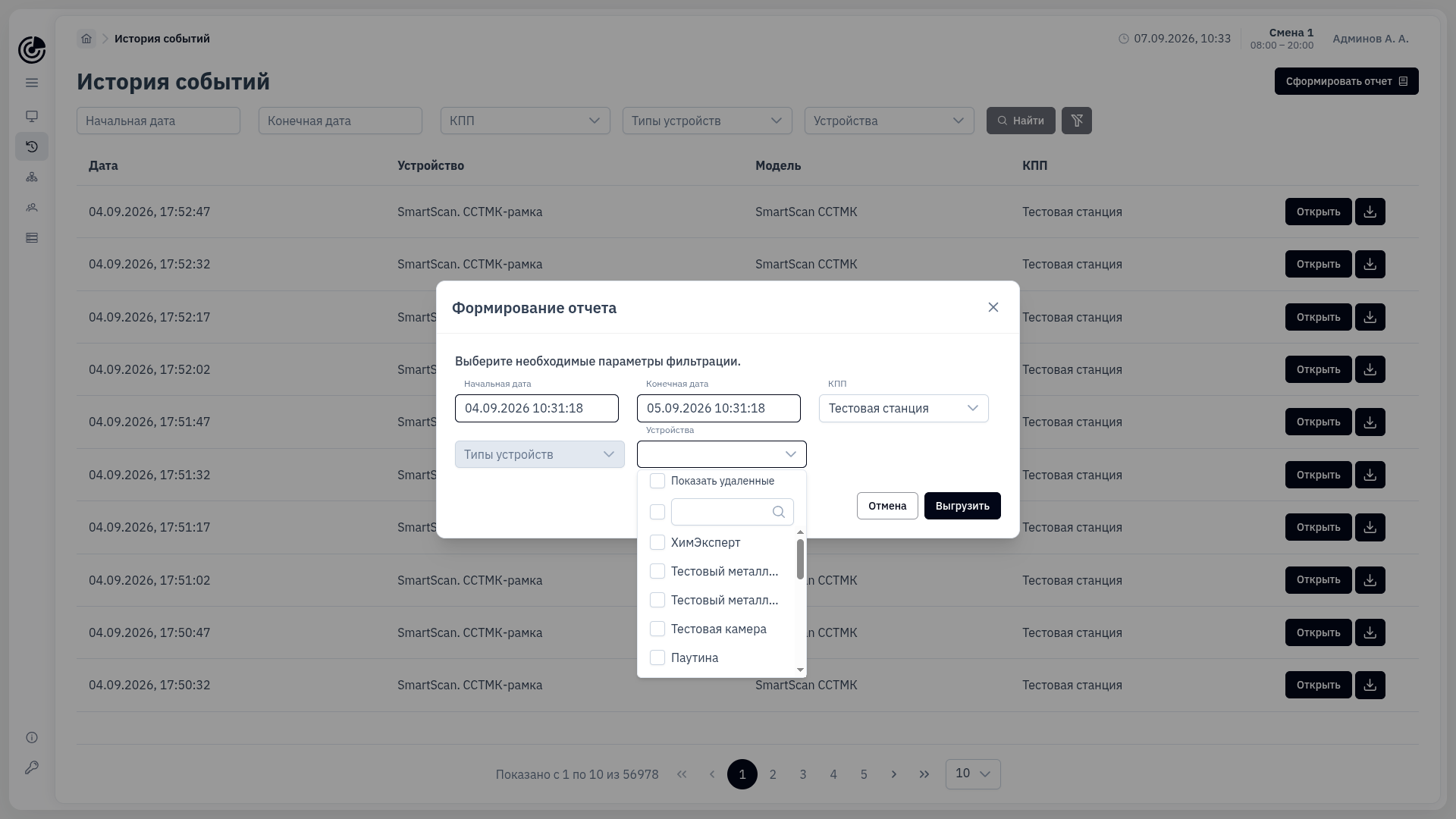The image size is (1456, 819).
Task: Go to page 2
Action: (773, 774)
